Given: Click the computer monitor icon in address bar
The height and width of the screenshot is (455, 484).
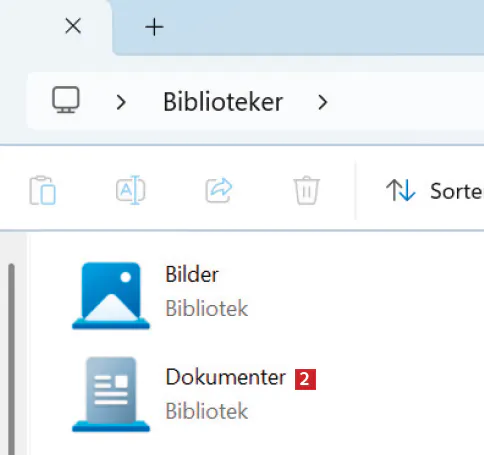Looking at the screenshot, I should pos(66,100).
